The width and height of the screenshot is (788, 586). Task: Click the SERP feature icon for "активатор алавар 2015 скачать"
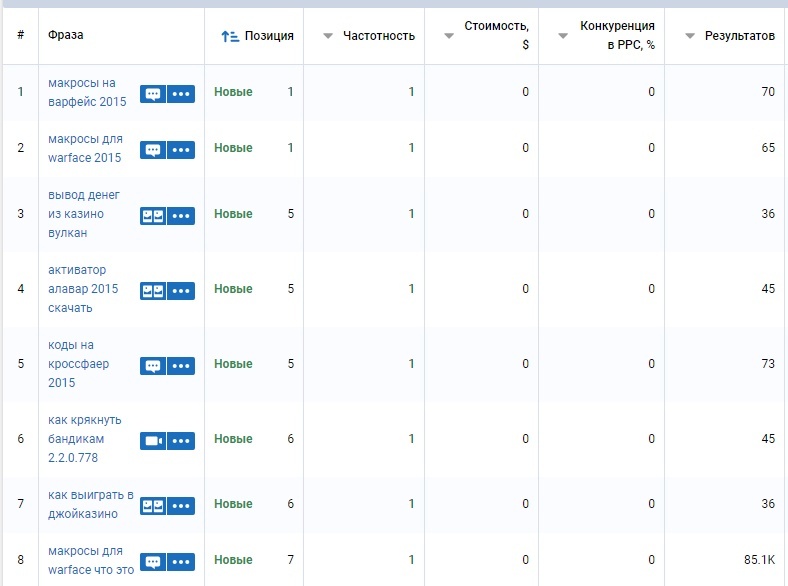152,290
